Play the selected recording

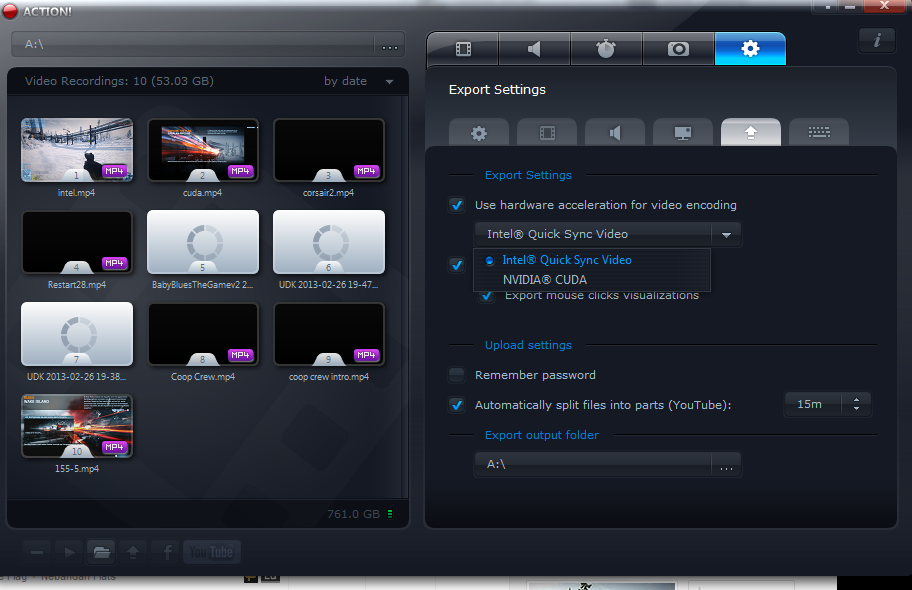pyautogui.click(x=70, y=552)
